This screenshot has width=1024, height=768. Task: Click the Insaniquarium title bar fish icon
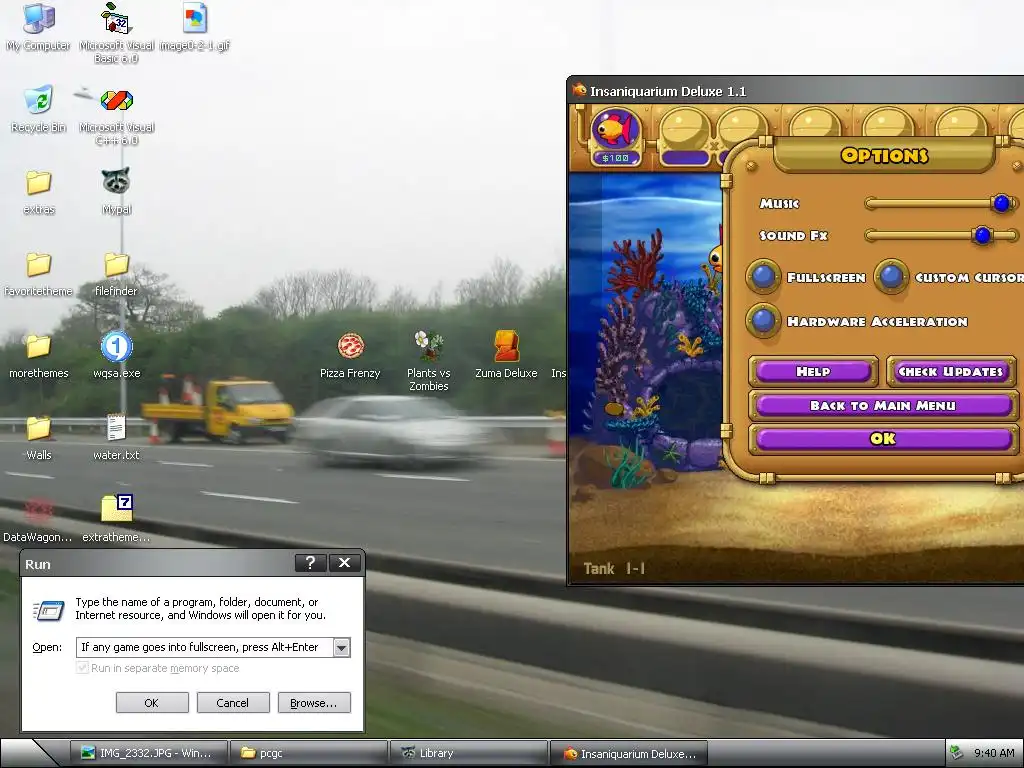click(x=579, y=90)
